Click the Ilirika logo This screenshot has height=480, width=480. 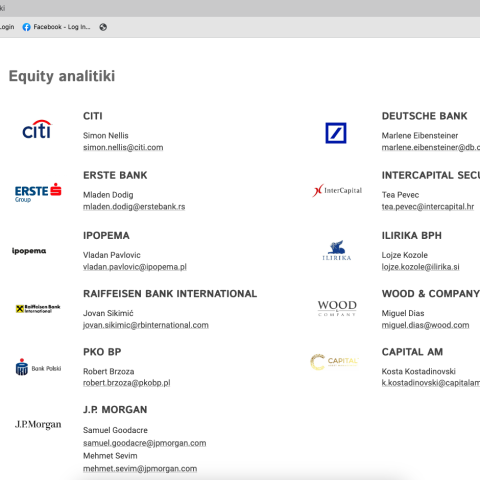pyautogui.click(x=337, y=250)
